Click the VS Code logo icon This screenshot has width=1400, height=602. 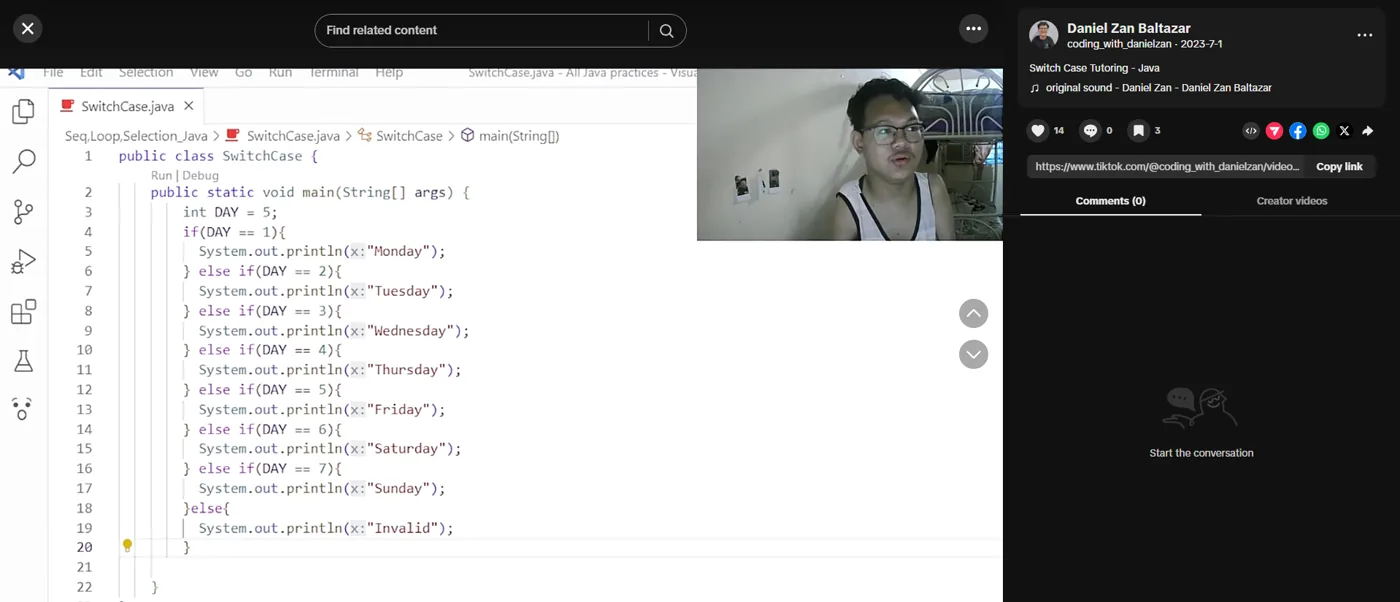[15, 73]
